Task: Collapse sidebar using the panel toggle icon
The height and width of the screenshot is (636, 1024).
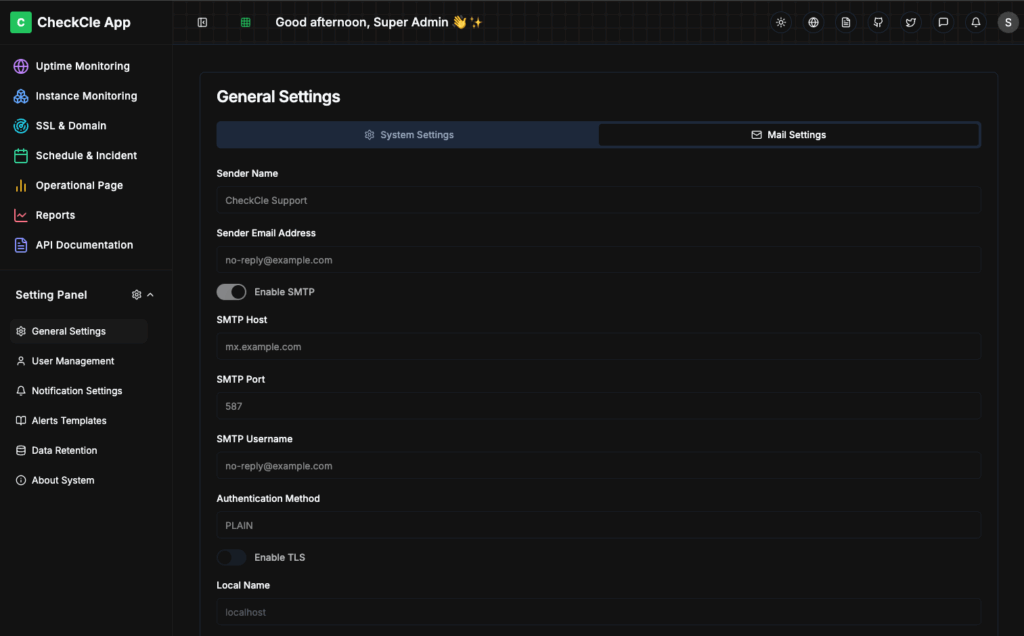Action: (x=202, y=22)
